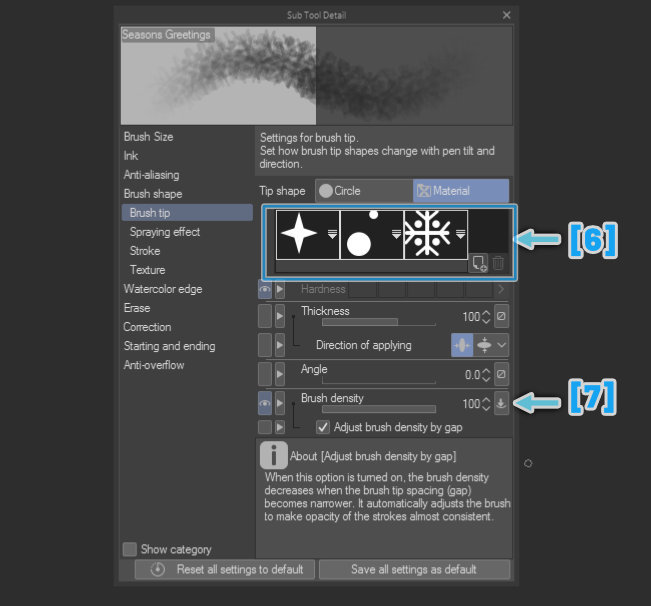Screen dimensions: 651x606
Task: Toggle the Hardness eye visibility icon
Action: (265, 289)
